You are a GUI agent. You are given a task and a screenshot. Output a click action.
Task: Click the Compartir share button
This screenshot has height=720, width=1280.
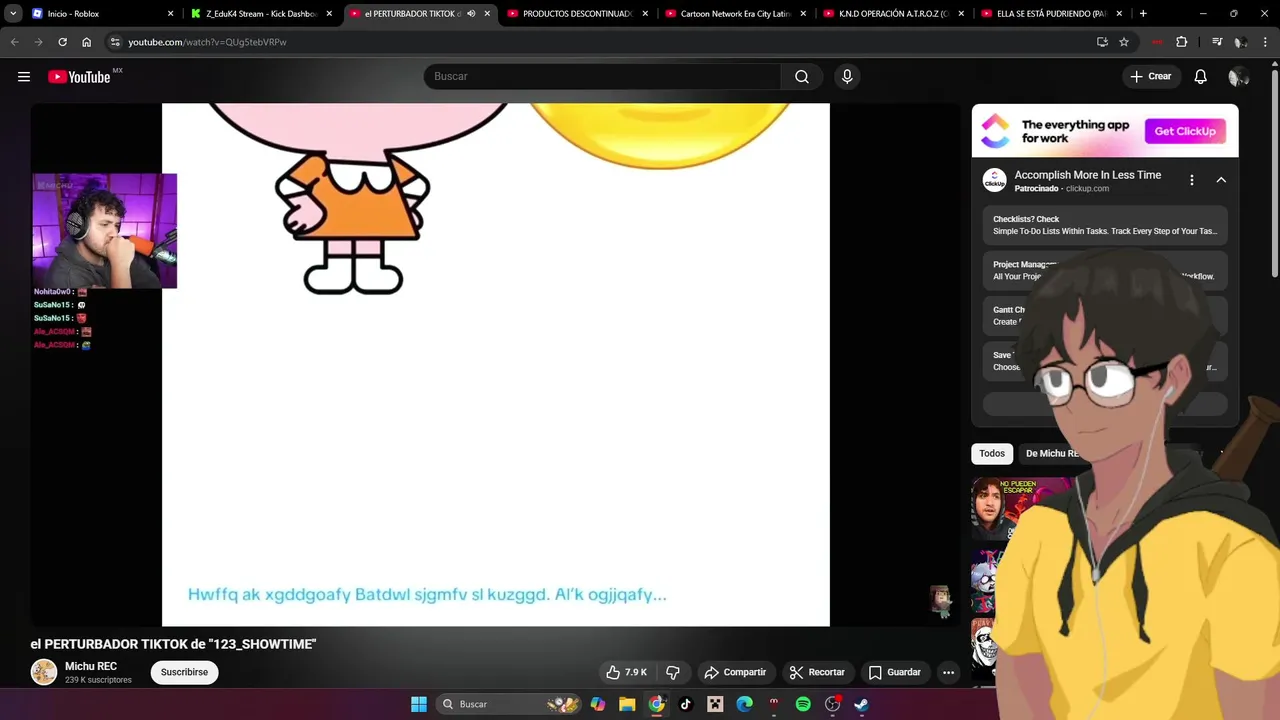point(735,672)
